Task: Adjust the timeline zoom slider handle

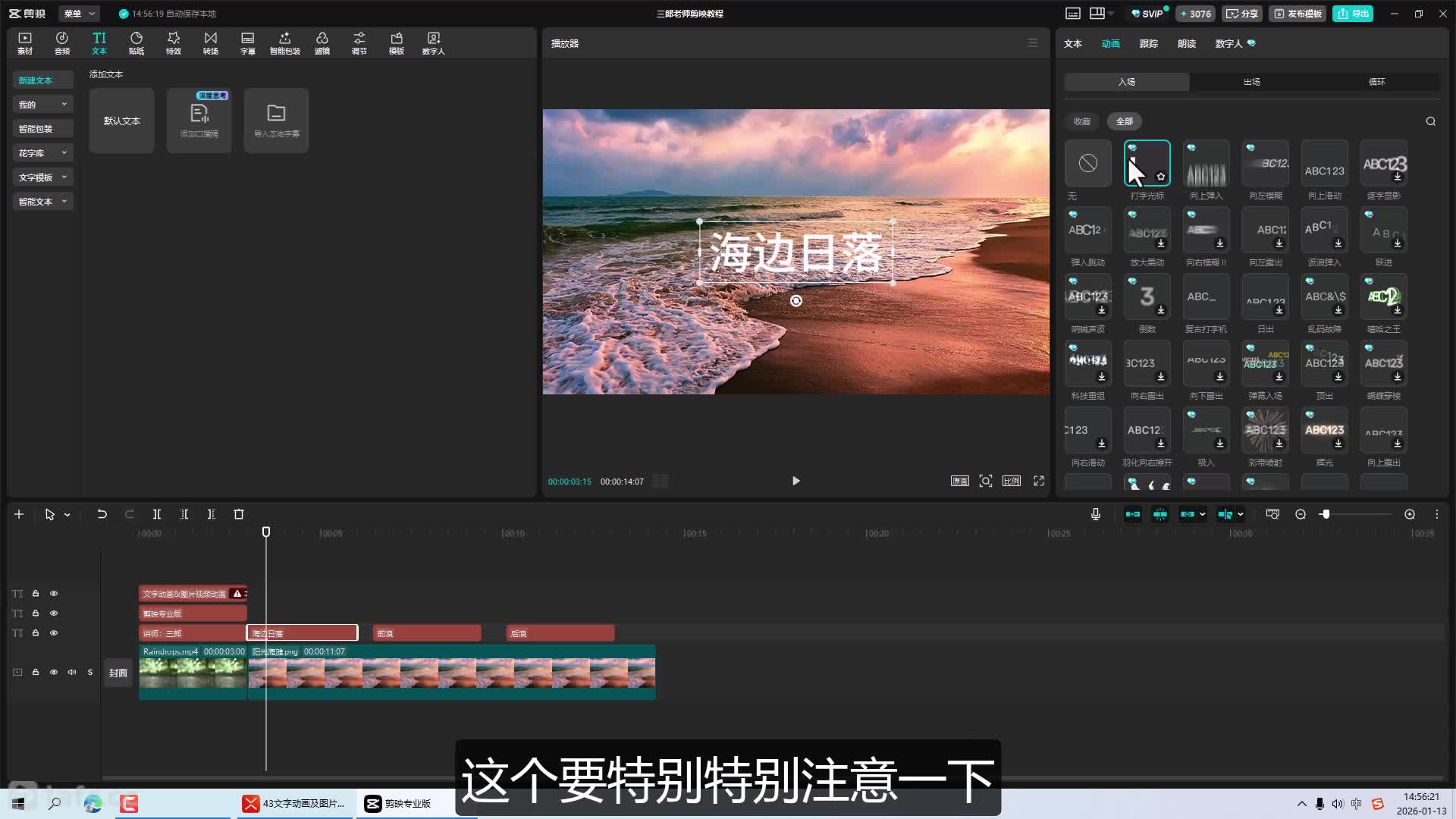Action: (1325, 514)
